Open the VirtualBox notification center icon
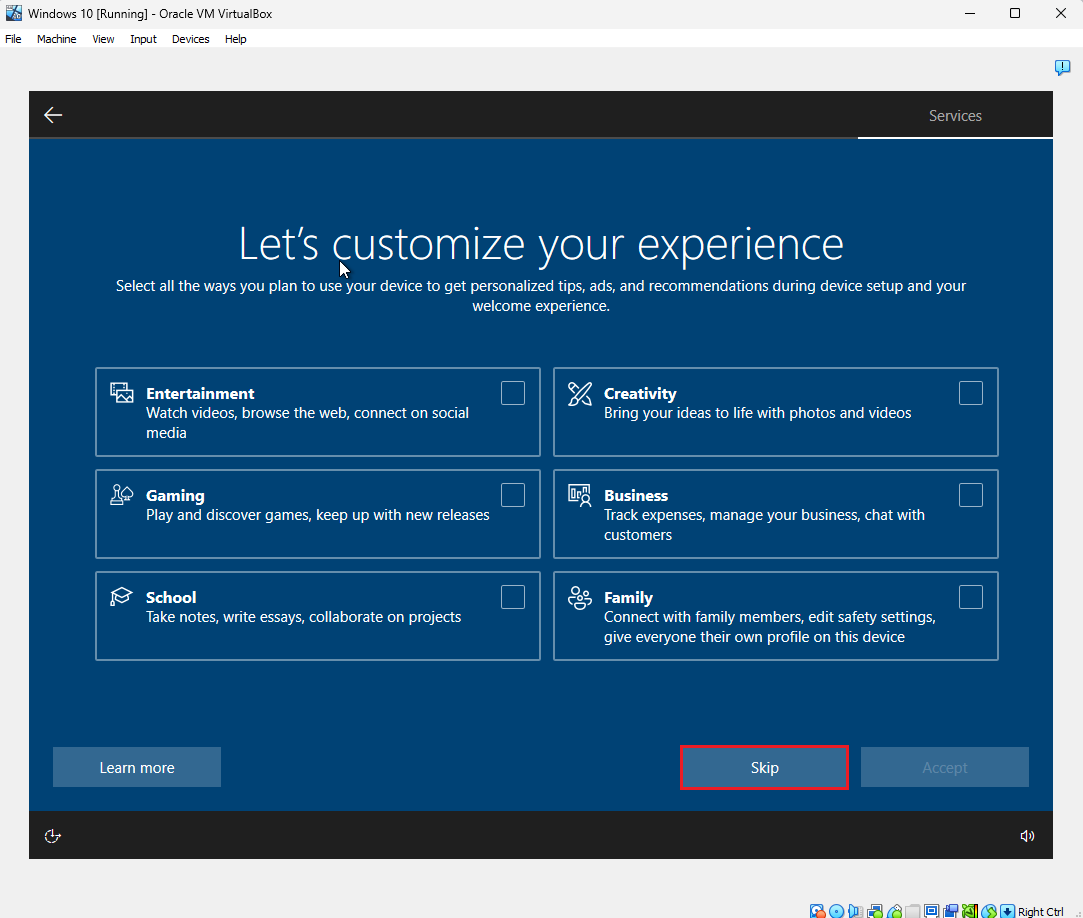The image size is (1083, 918). 1062,67
